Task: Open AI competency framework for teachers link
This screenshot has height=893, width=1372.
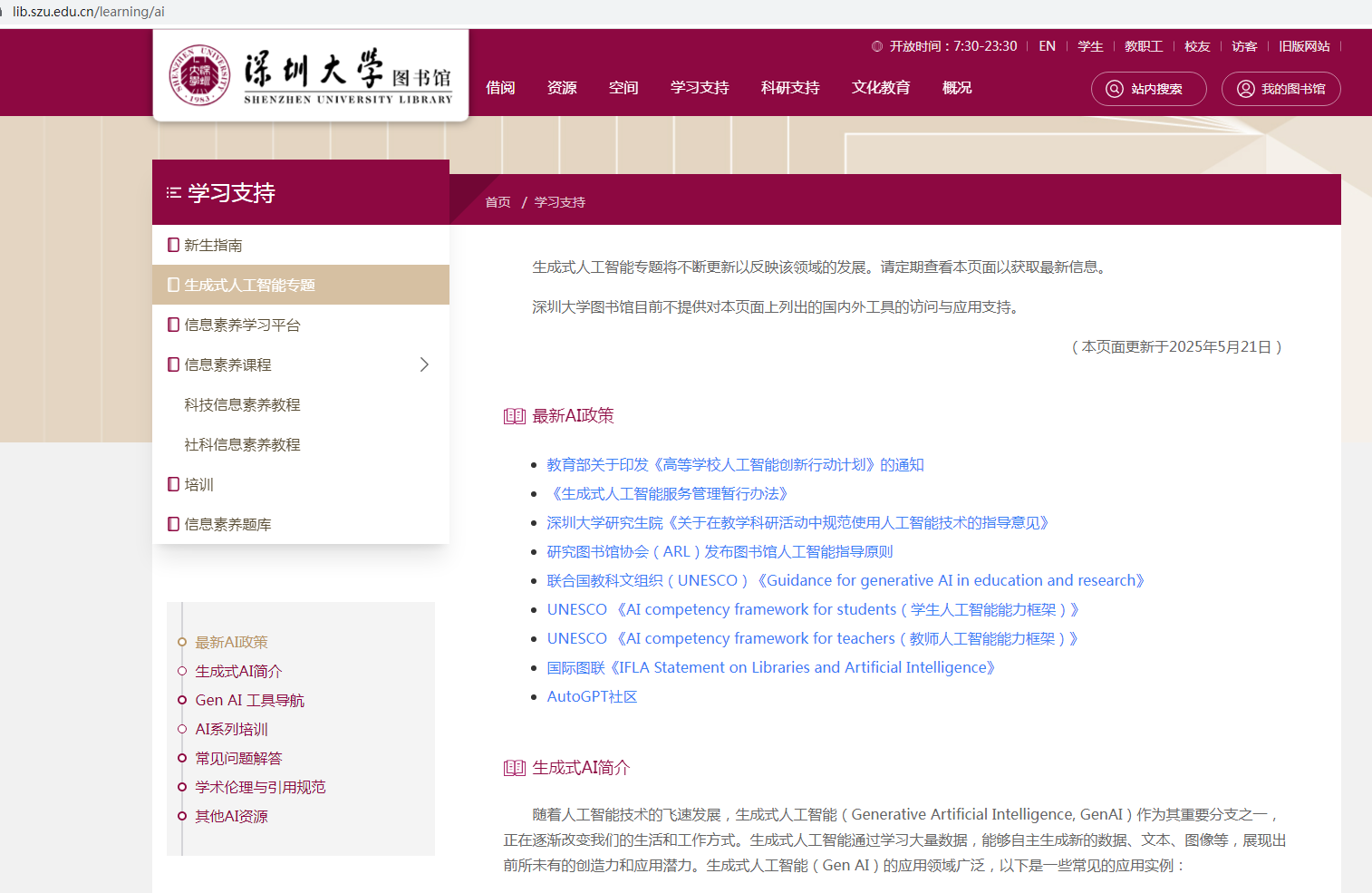Action: click(x=815, y=638)
